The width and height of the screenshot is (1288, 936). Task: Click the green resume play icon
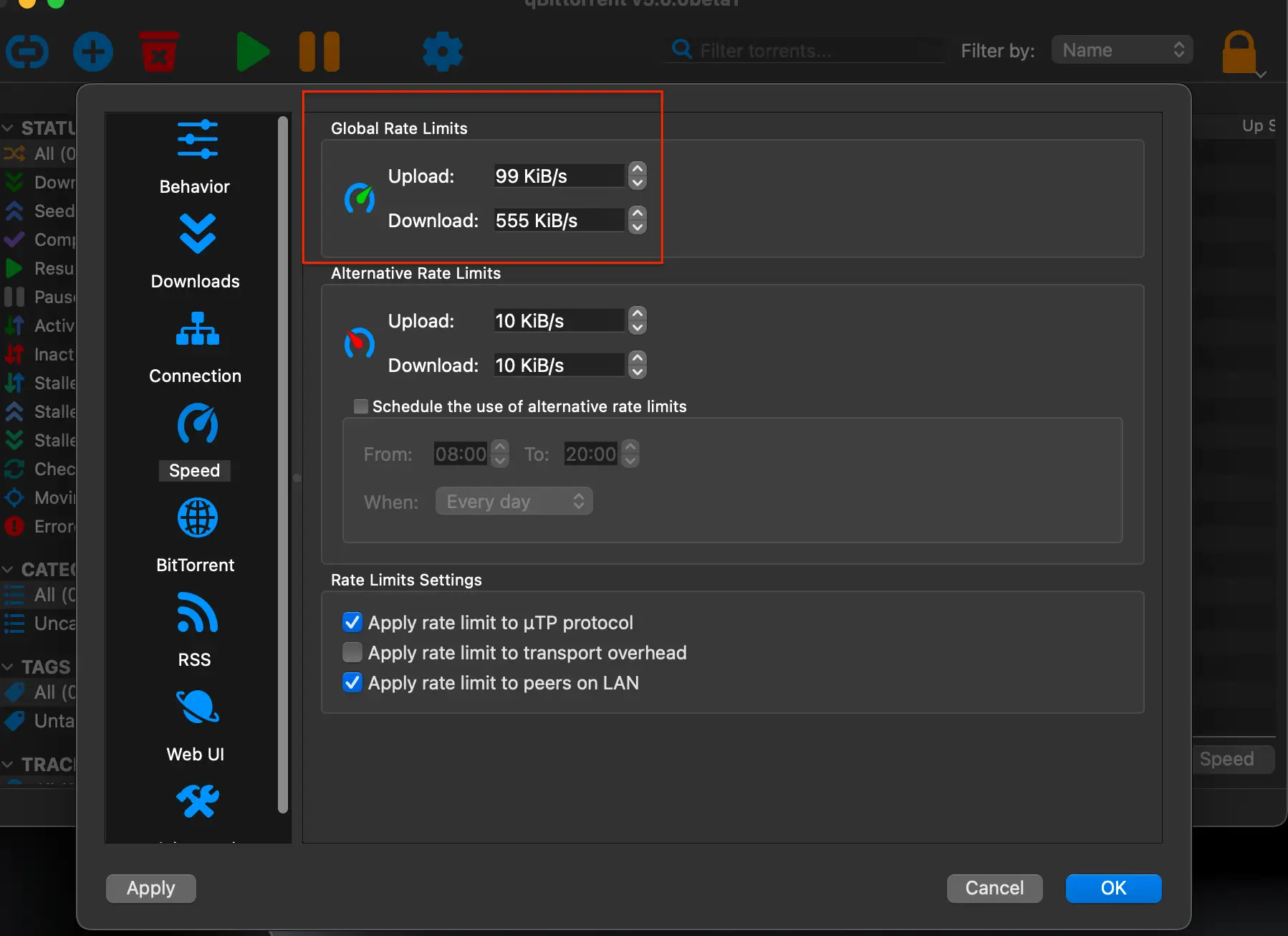click(x=252, y=52)
